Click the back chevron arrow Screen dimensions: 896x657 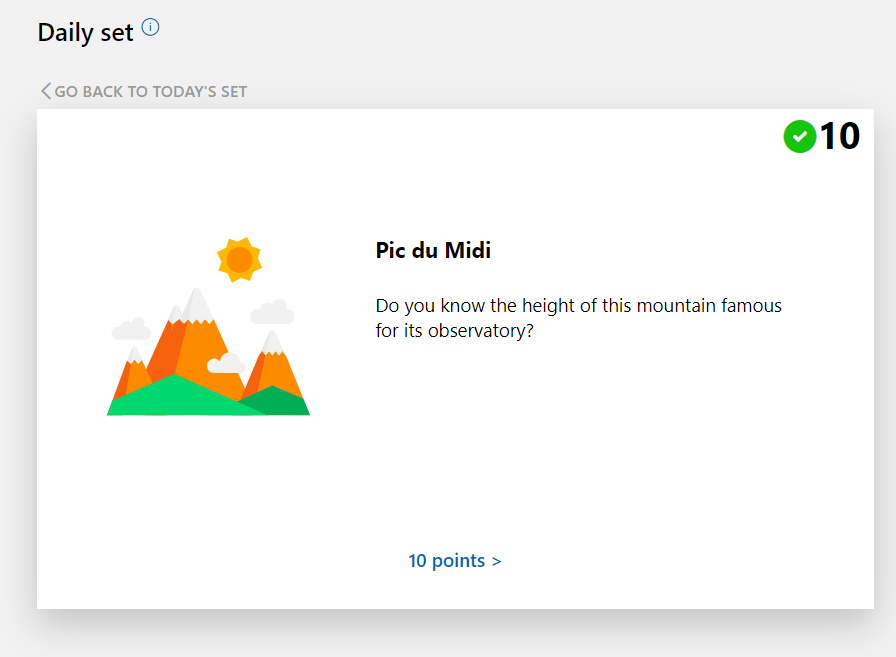tap(46, 91)
